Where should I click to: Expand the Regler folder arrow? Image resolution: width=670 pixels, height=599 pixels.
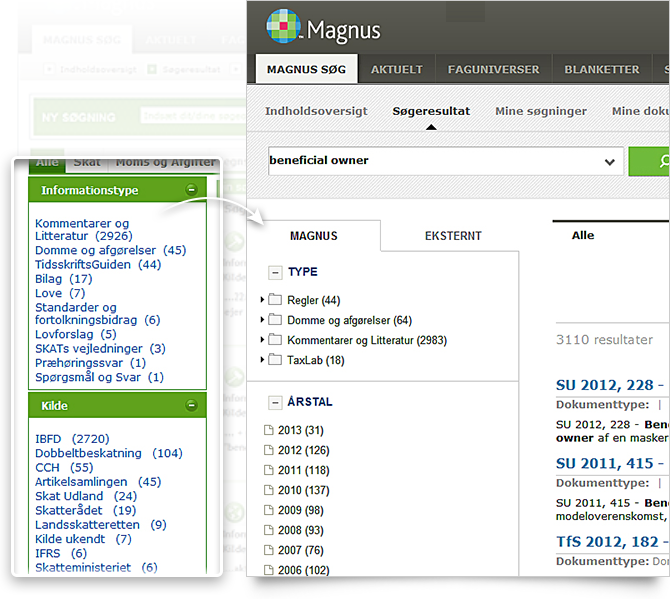pos(262,300)
